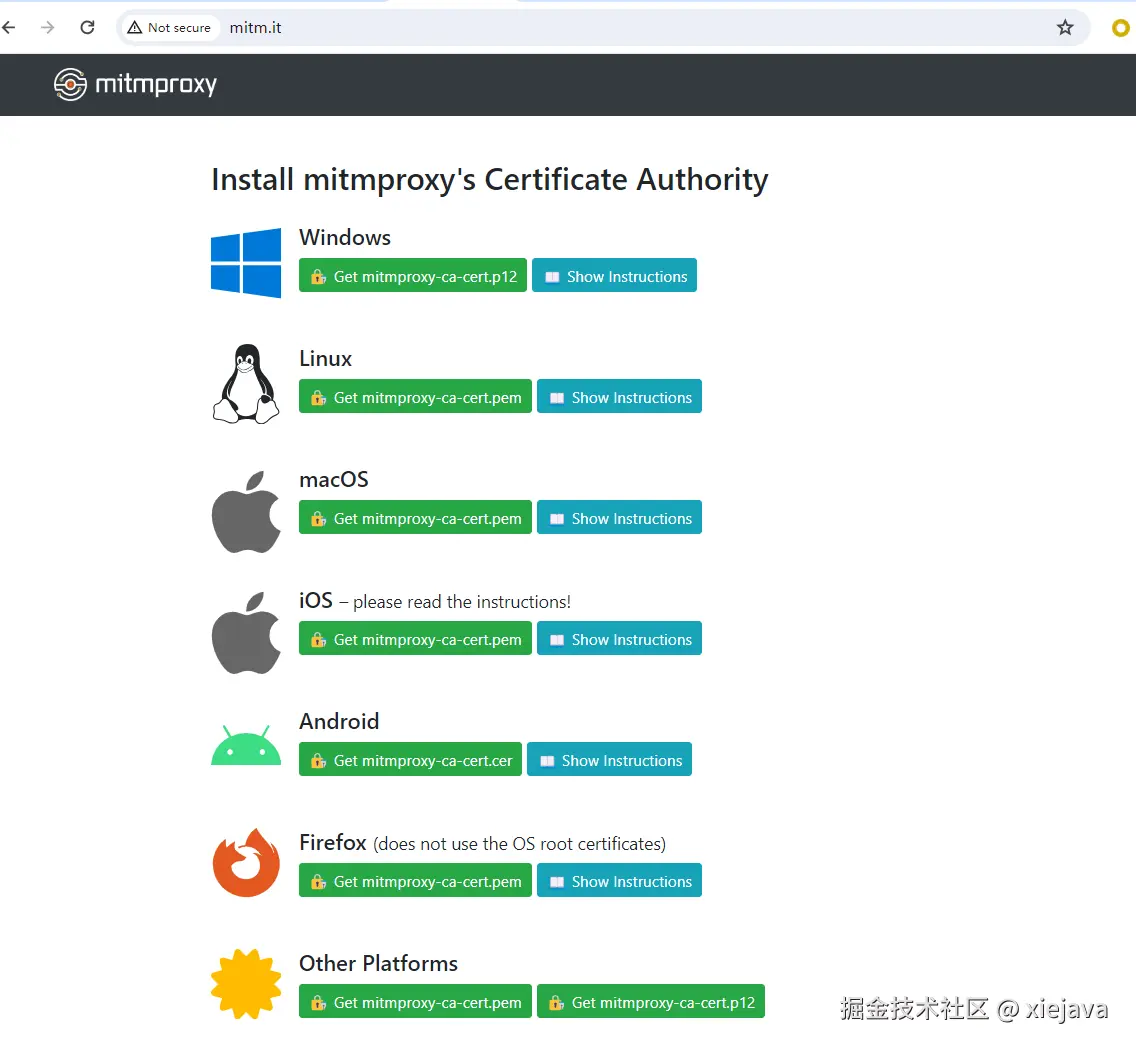1136x1051 pixels.
Task: Download mitmproxy-ca-cert.pem for iOS
Action: [415, 638]
